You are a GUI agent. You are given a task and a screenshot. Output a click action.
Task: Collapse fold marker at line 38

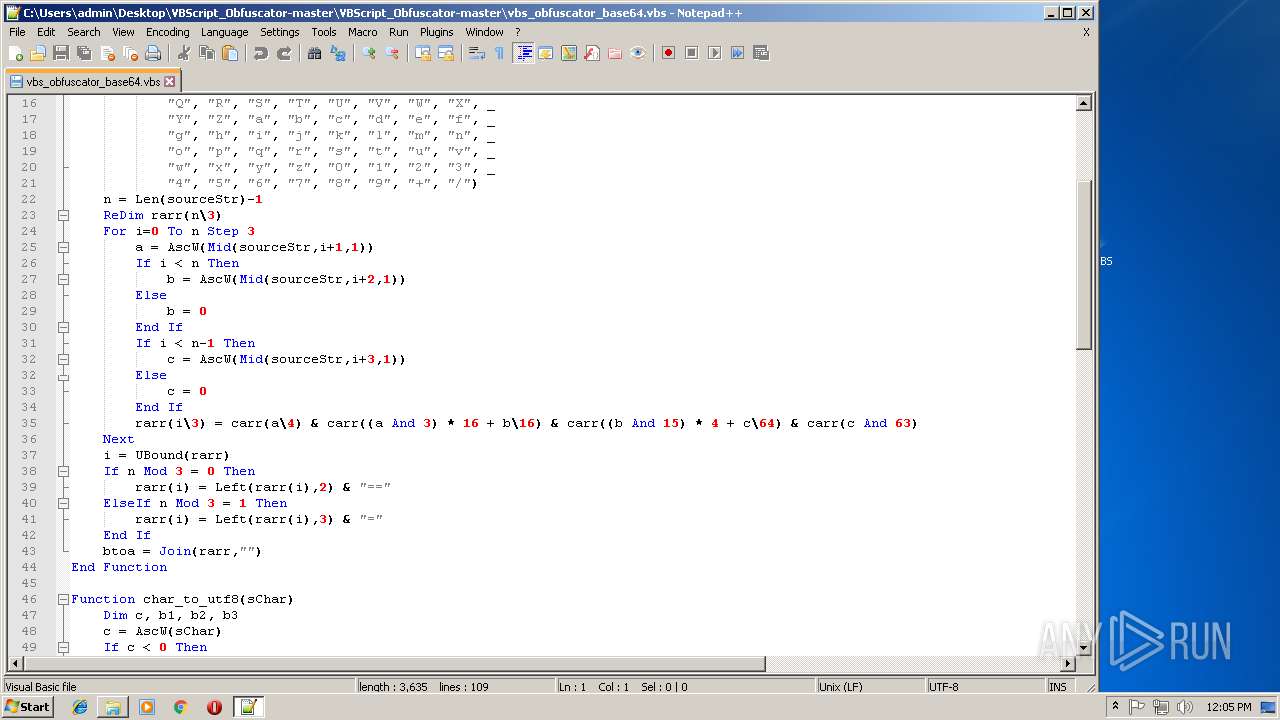63,471
